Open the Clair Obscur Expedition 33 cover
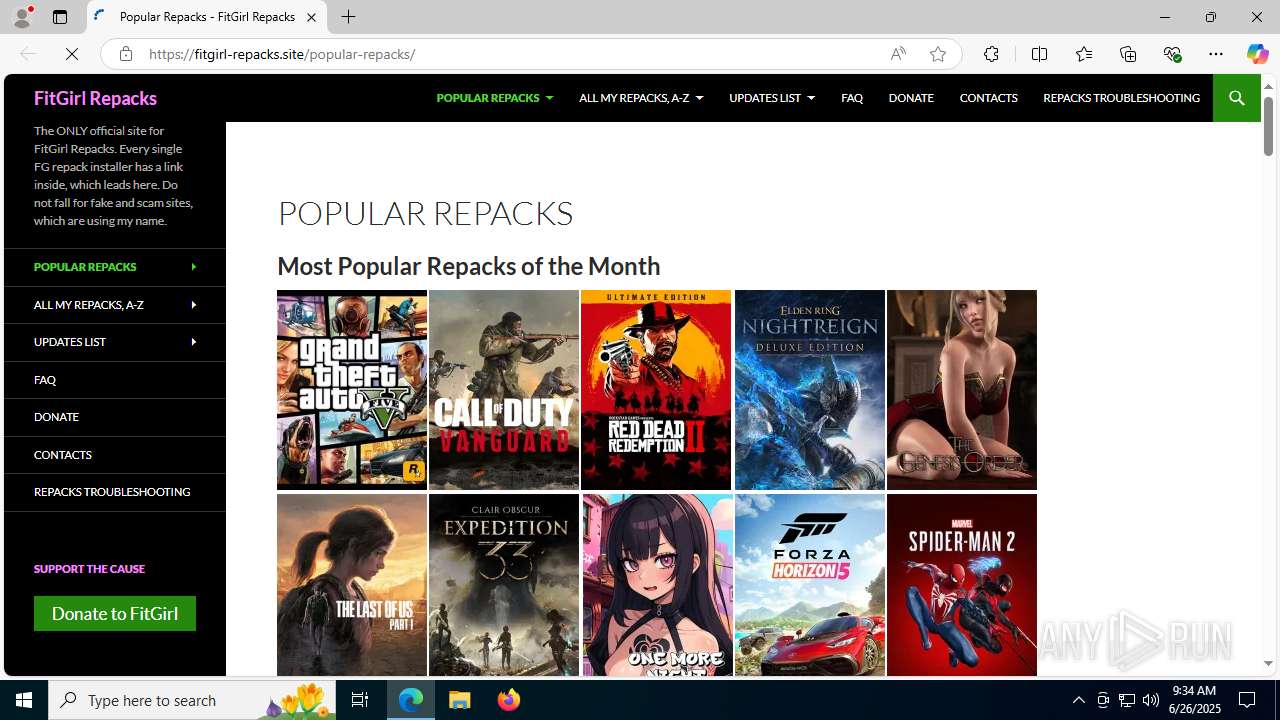 504,585
